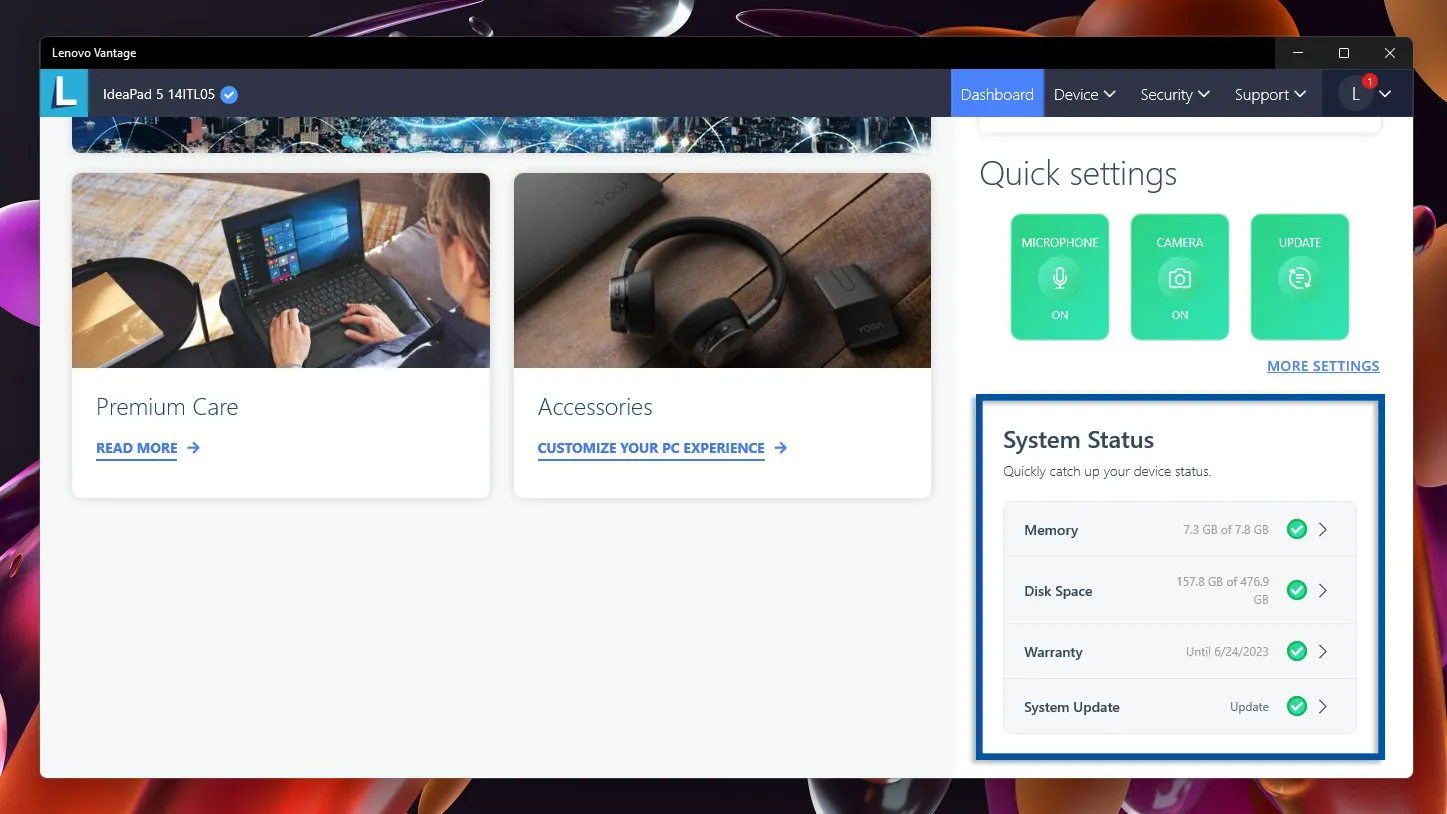Click the verified badge beside IdeaPad 5 14ITL05
Viewport: 1447px width, 814px height.
click(x=227, y=94)
